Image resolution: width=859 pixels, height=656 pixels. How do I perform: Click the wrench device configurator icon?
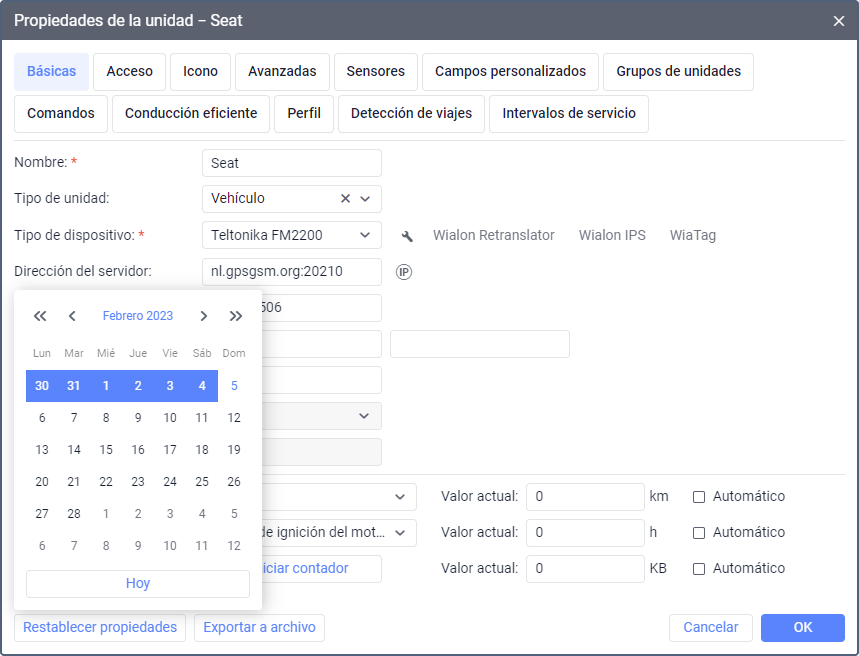[x=407, y=236]
